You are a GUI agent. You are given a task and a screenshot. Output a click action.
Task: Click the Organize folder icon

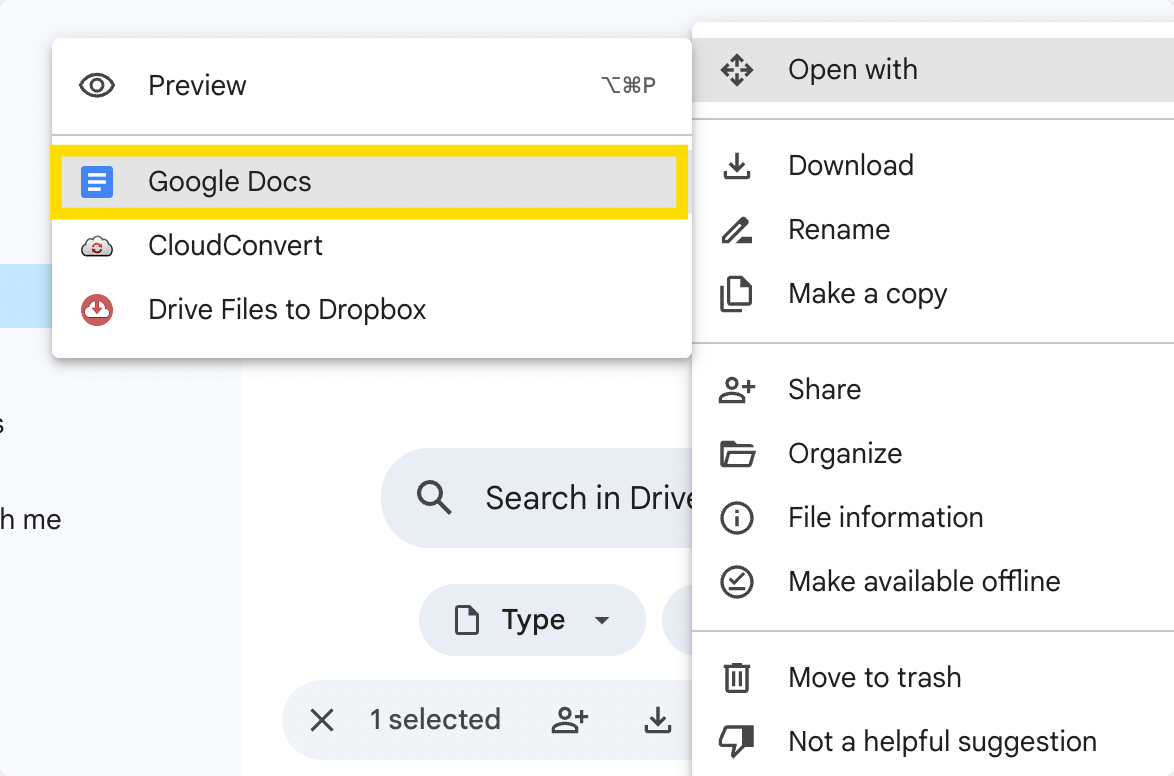click(737, 454)
